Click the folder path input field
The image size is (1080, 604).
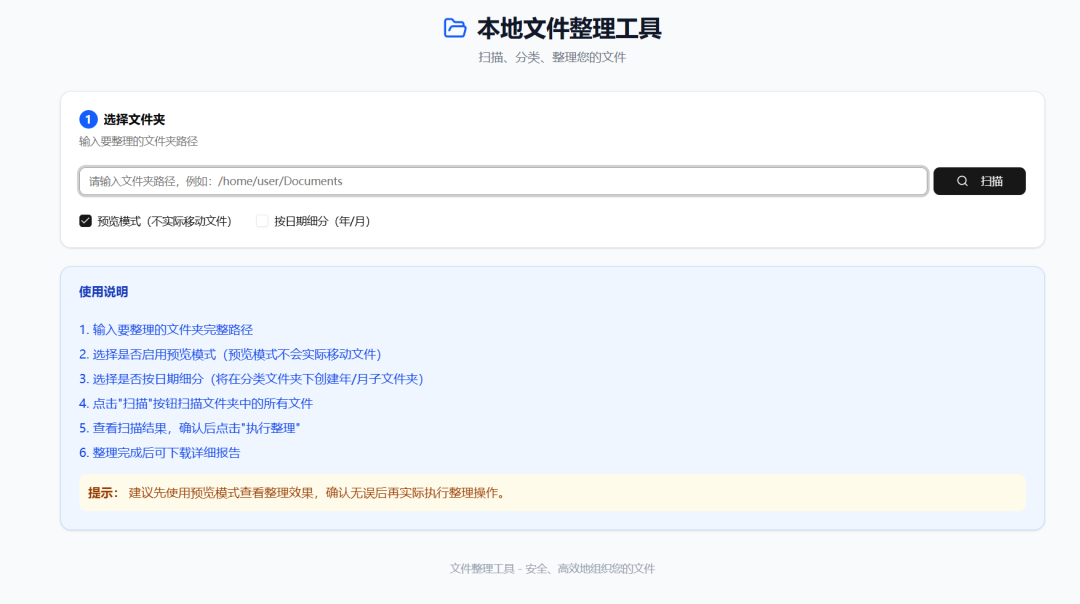[x=500, y=181]
